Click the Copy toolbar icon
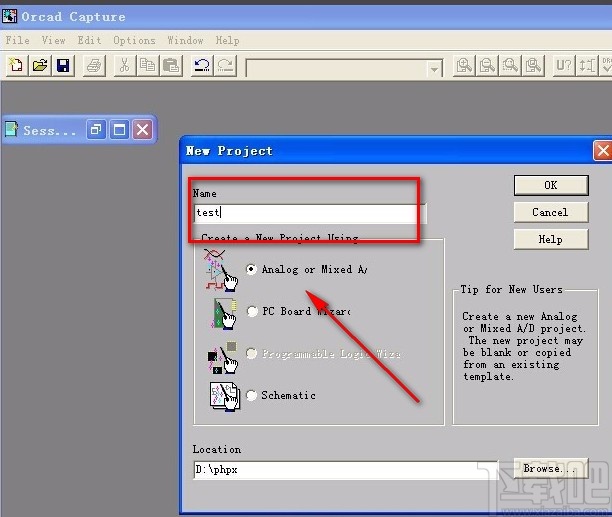Screen dimensions: 612x517 tap(148, 65)
